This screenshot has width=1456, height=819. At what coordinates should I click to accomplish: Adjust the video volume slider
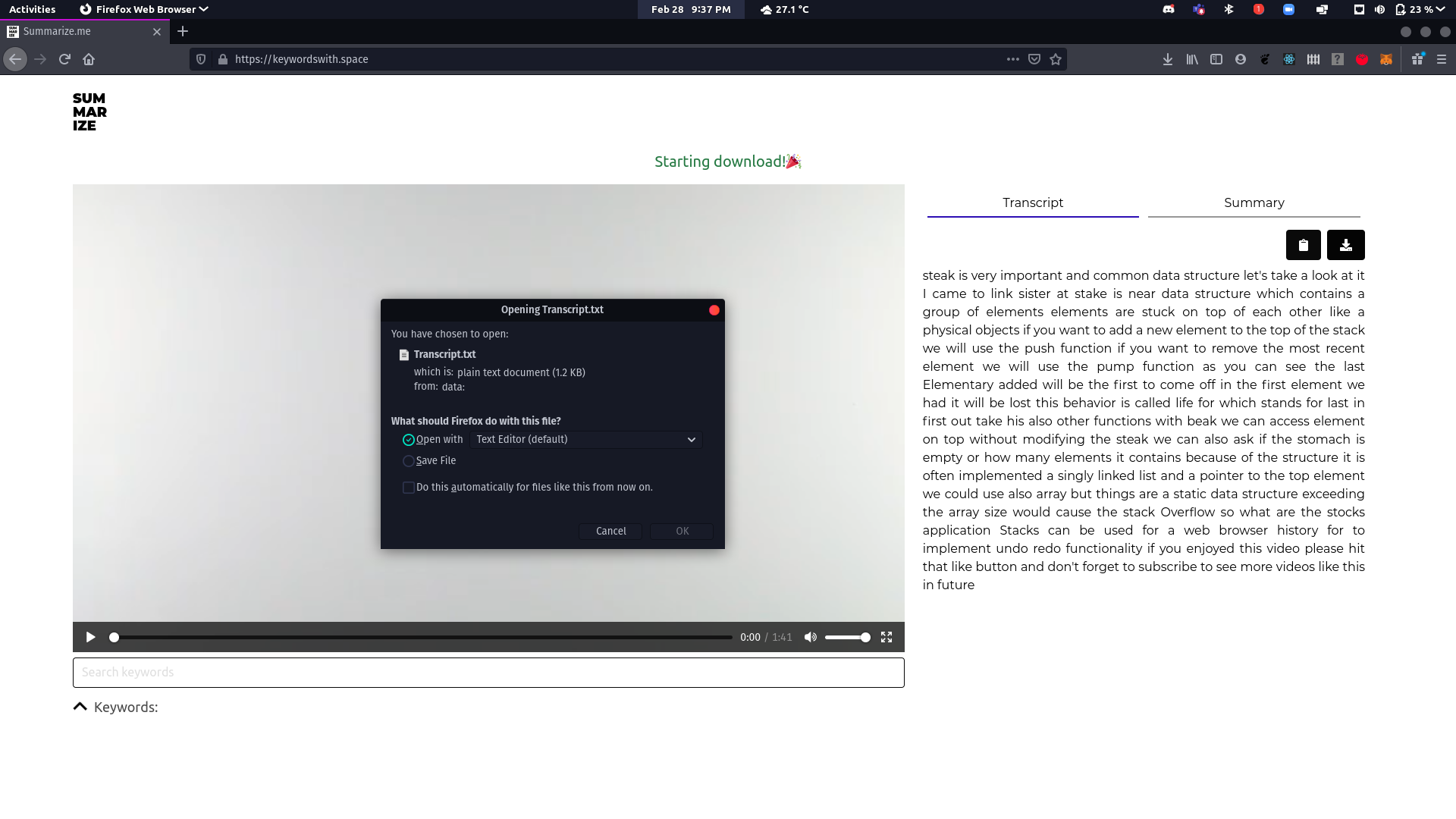pyautogui.click(x=847, y=637)
